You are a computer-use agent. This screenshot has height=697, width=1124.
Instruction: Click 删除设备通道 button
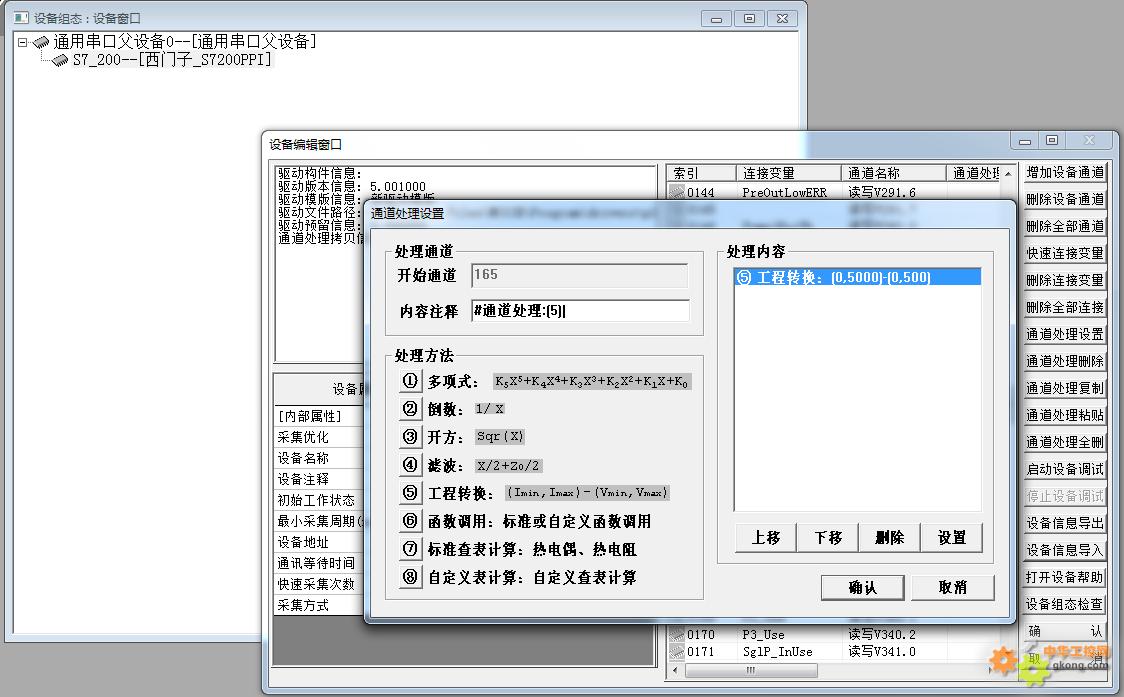pos(1065,199)
